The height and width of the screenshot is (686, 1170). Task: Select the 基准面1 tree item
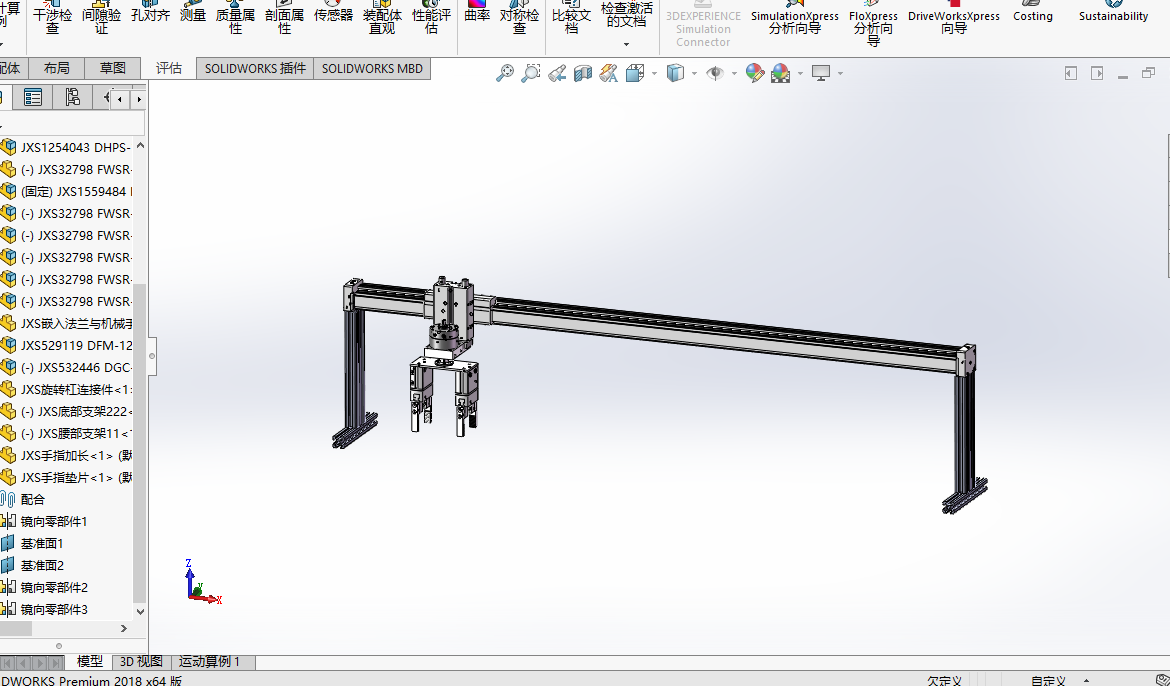(42, 543)
